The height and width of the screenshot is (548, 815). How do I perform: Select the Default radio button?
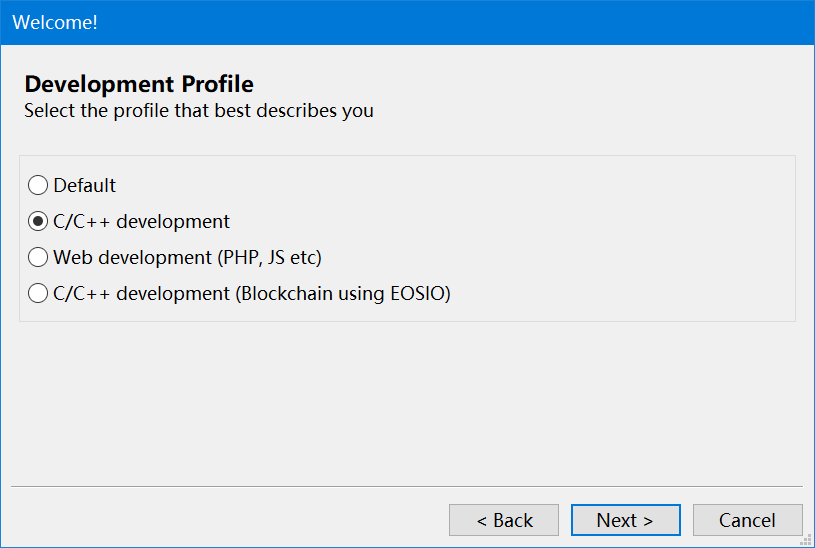[38, 185]
